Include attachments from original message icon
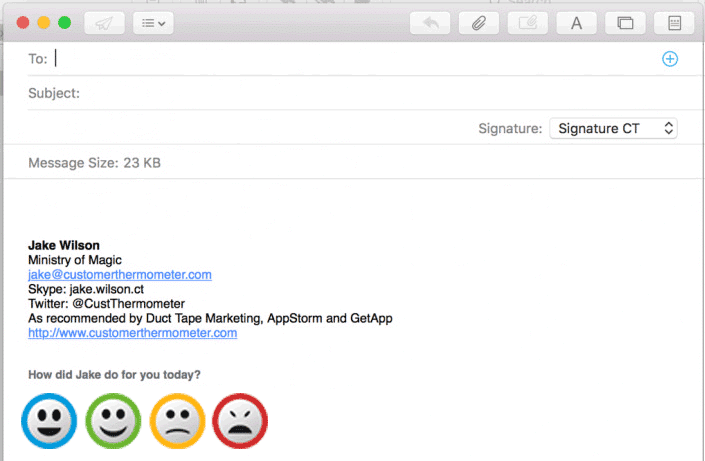The width and height of the screenshot is (705, 461). coord(528,23)
